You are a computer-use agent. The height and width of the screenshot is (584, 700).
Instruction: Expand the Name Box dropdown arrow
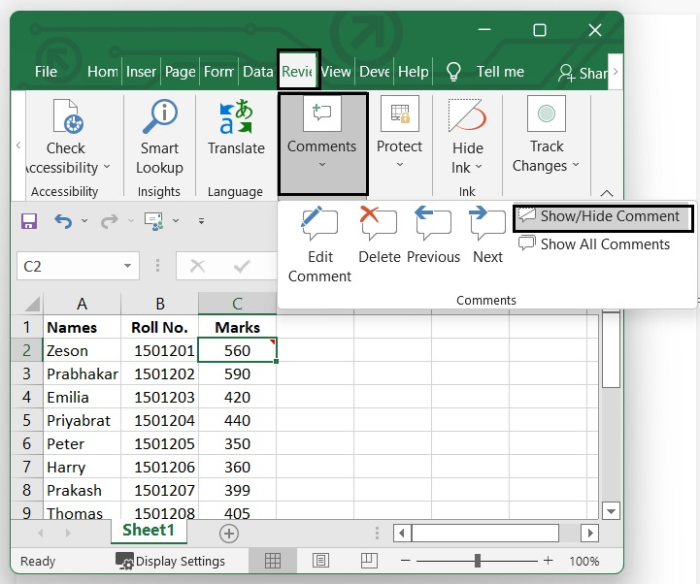tap(128, 266)
